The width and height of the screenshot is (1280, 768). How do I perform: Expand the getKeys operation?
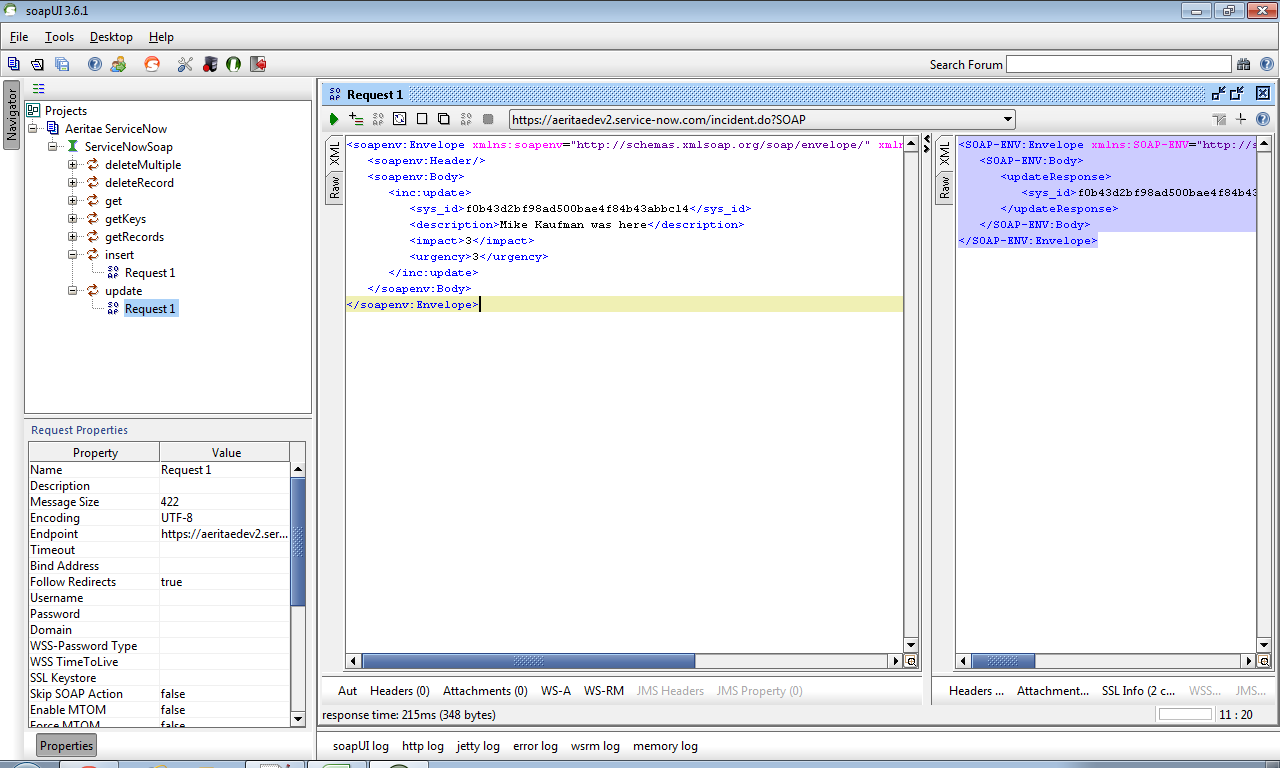(x=73, y=219)
